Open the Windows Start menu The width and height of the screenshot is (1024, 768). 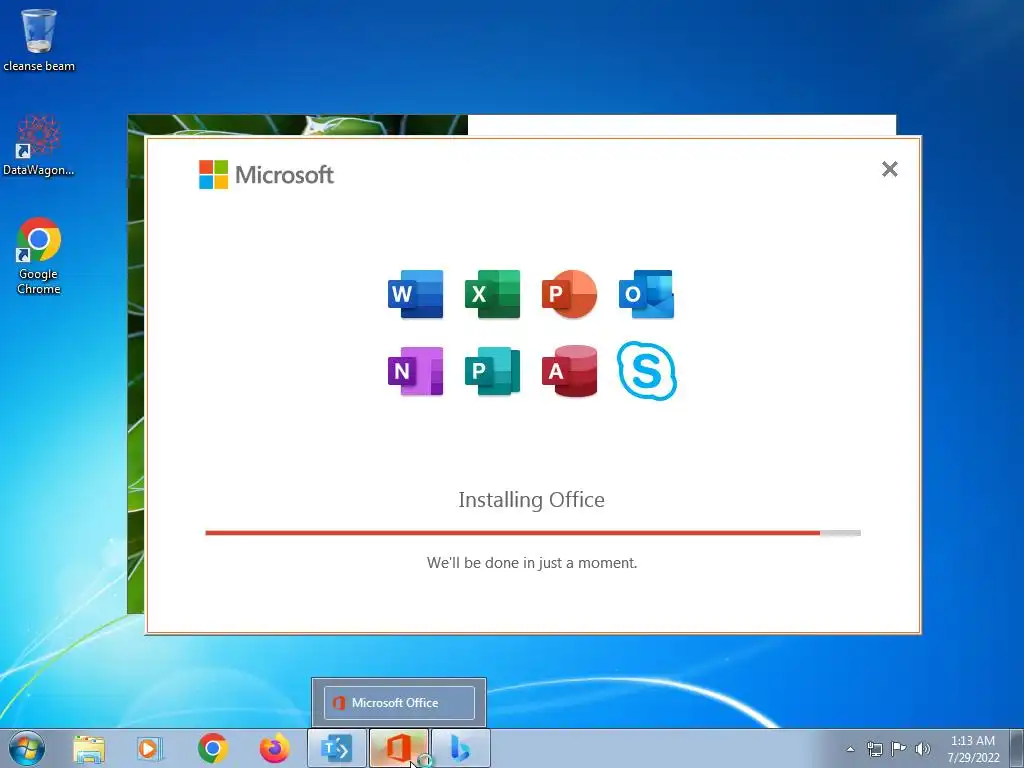(x=27, y=748)
